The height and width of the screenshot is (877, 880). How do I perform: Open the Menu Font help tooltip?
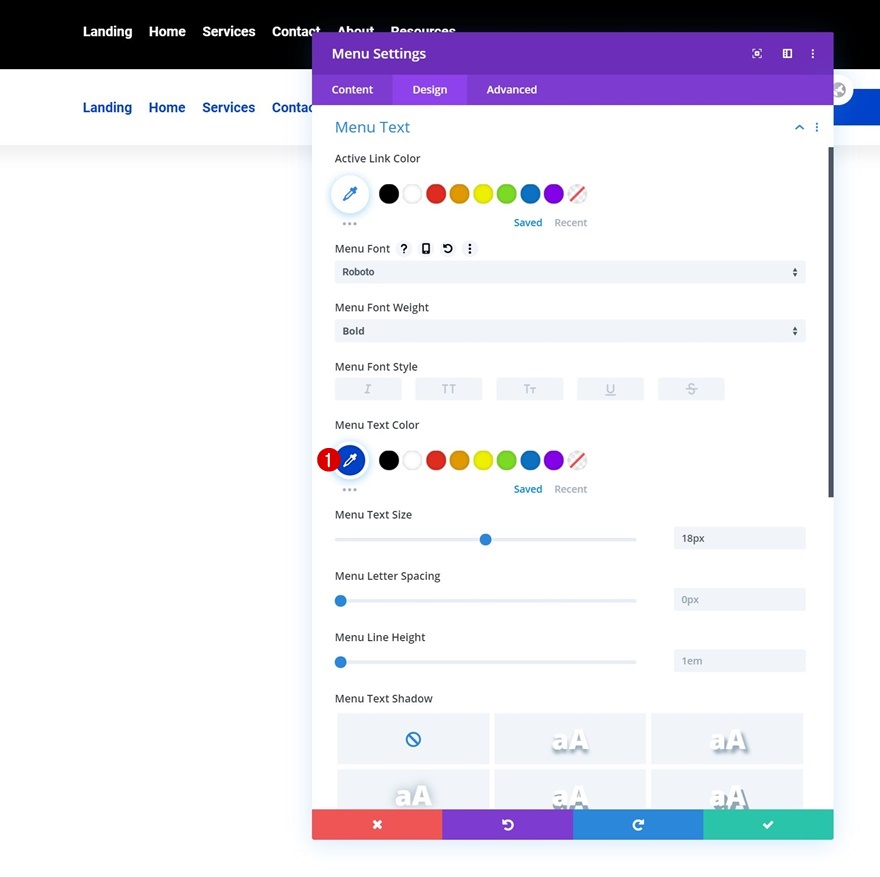click(404, 248)
